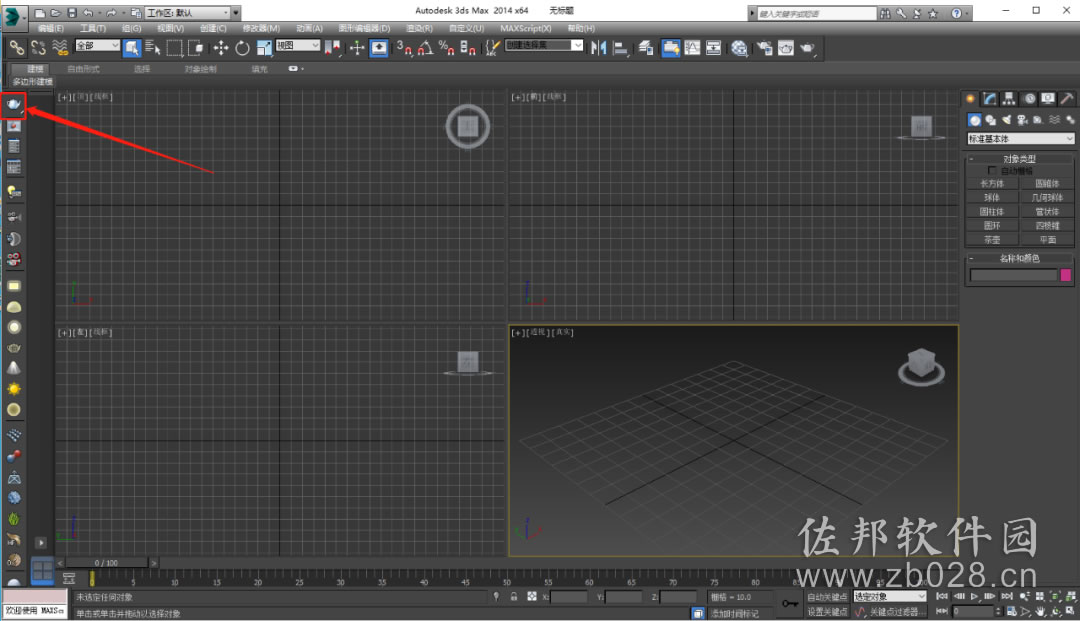Image resolution: width=1080 pixels, height=621 pixels.
Task: Click the object name input field
Action: tap(1012, 275)
